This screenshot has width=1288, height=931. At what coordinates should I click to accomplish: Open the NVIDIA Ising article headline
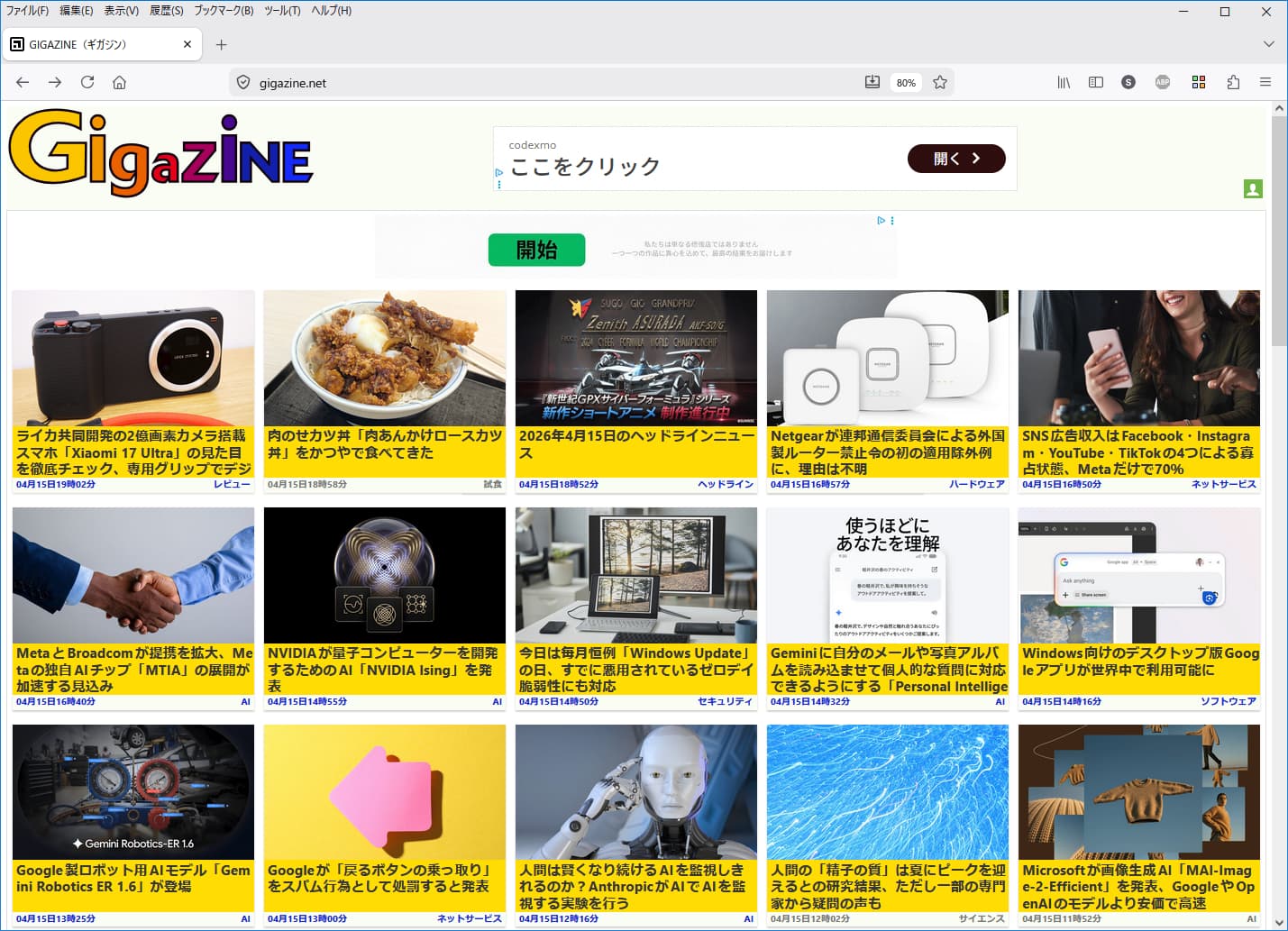pos(383,669)
